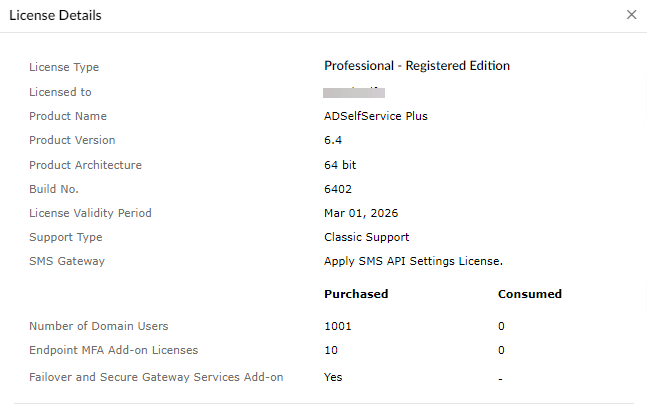Click the '64 bit' value
This screenshot has width=647, height=409.
[340, 165]
